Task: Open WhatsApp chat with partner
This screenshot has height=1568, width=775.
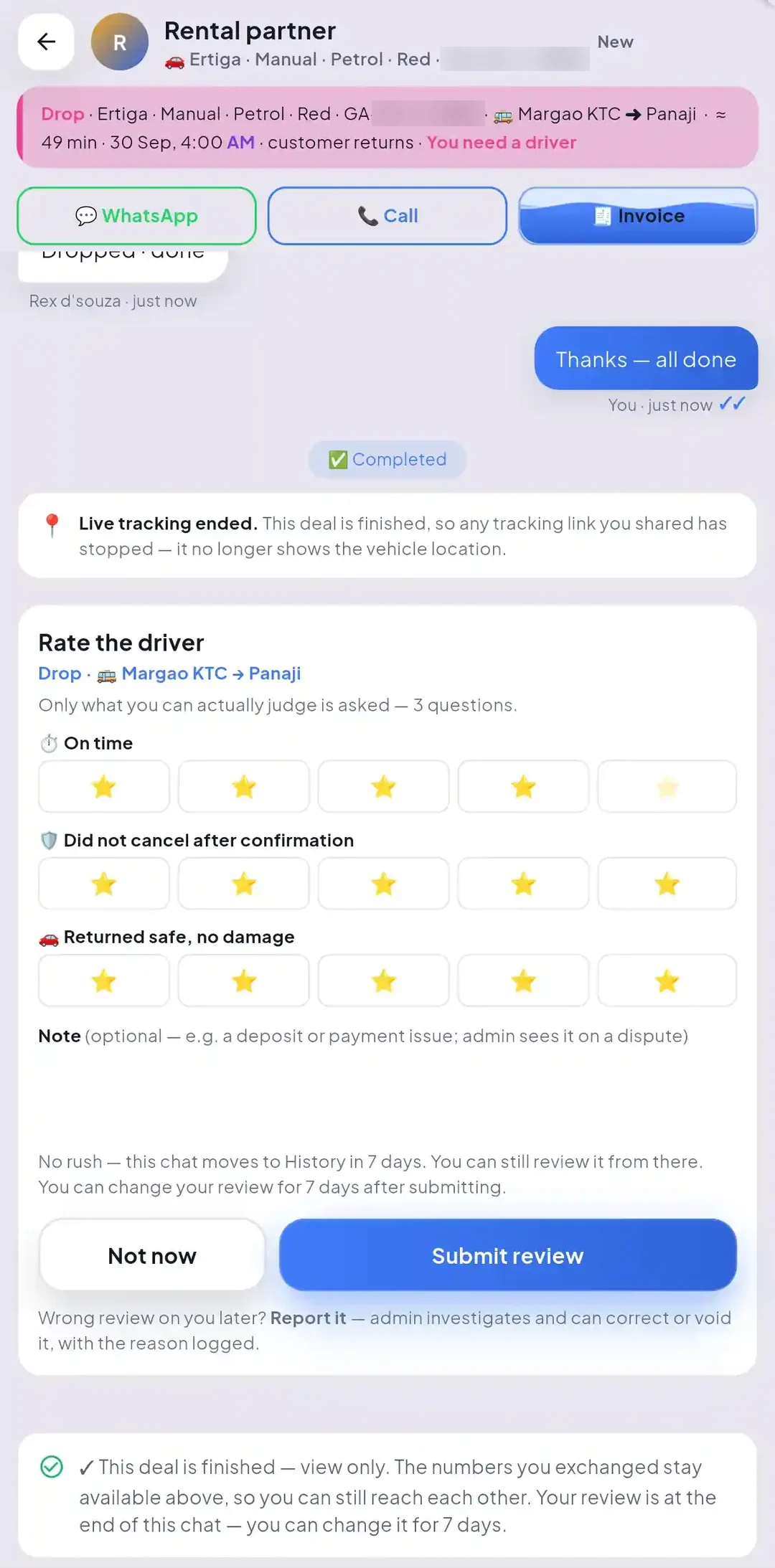Action: pos(136,216)
